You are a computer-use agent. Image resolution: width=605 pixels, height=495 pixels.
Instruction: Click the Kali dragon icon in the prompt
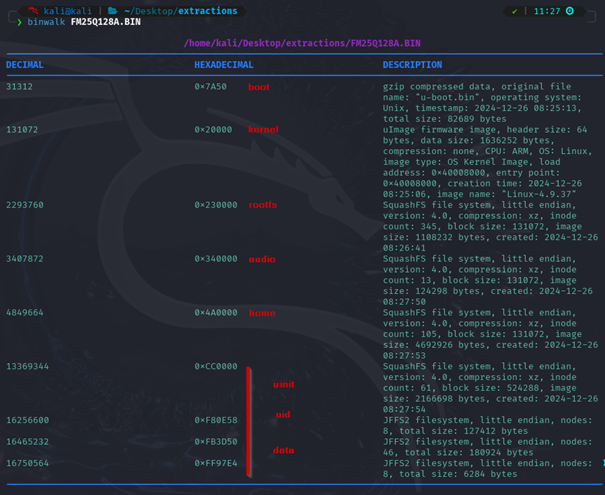(33, 11)
